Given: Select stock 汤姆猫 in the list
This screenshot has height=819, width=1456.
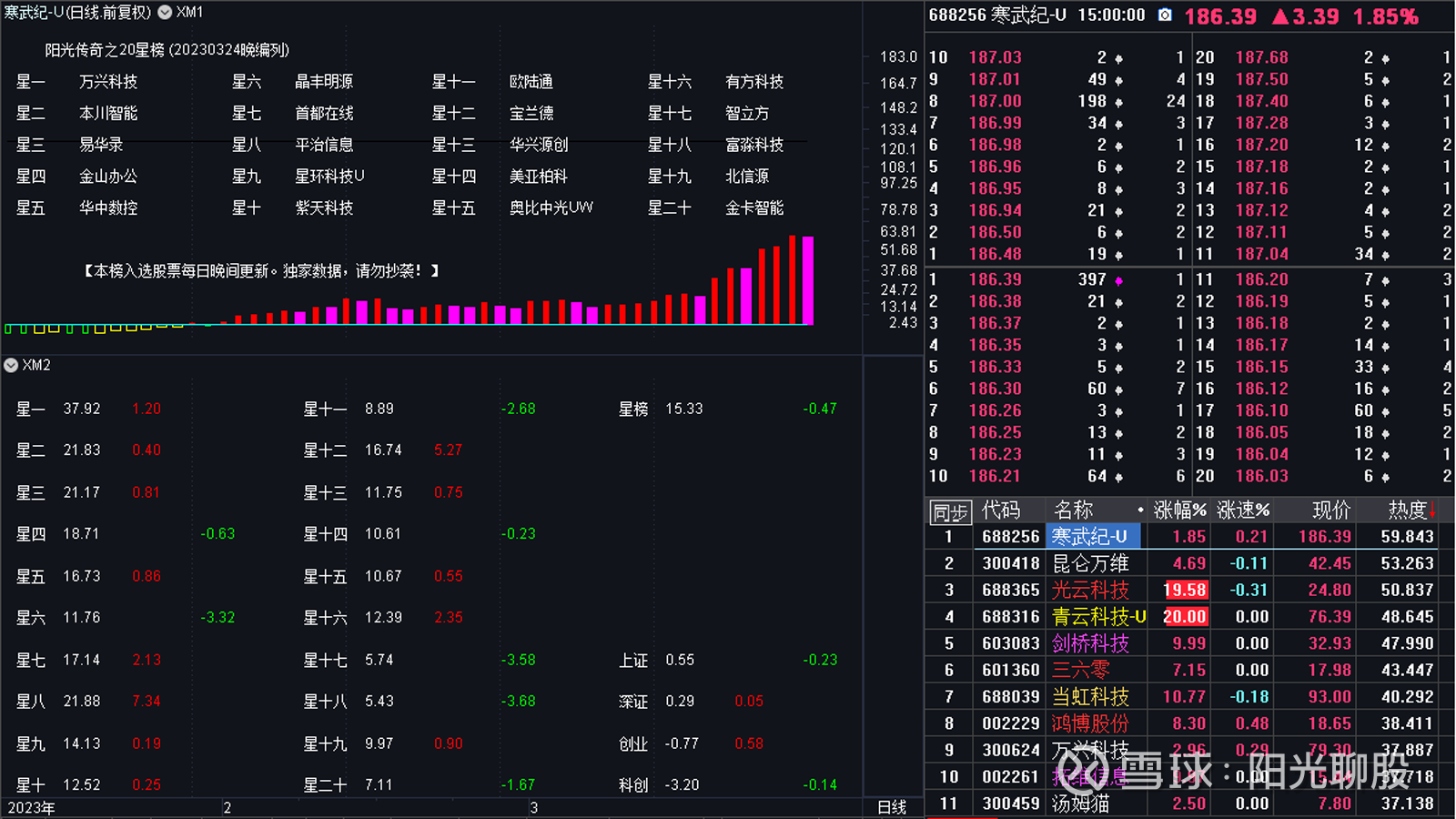Looking at the screenshot, I should click(1081, 804).
